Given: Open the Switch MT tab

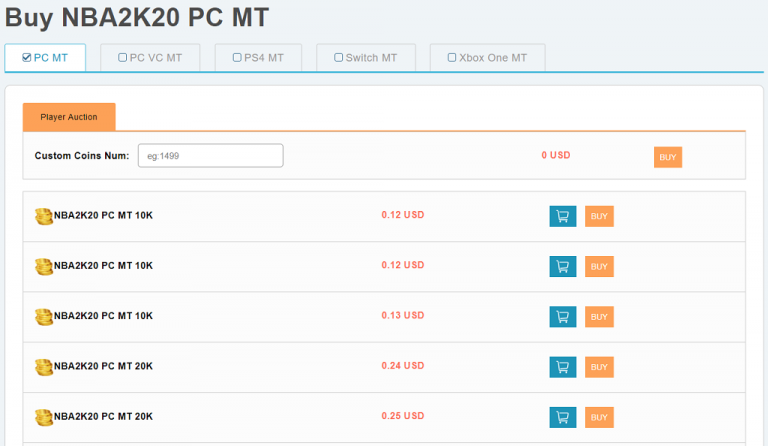Looking at the screenshot, I should [366, 58].
